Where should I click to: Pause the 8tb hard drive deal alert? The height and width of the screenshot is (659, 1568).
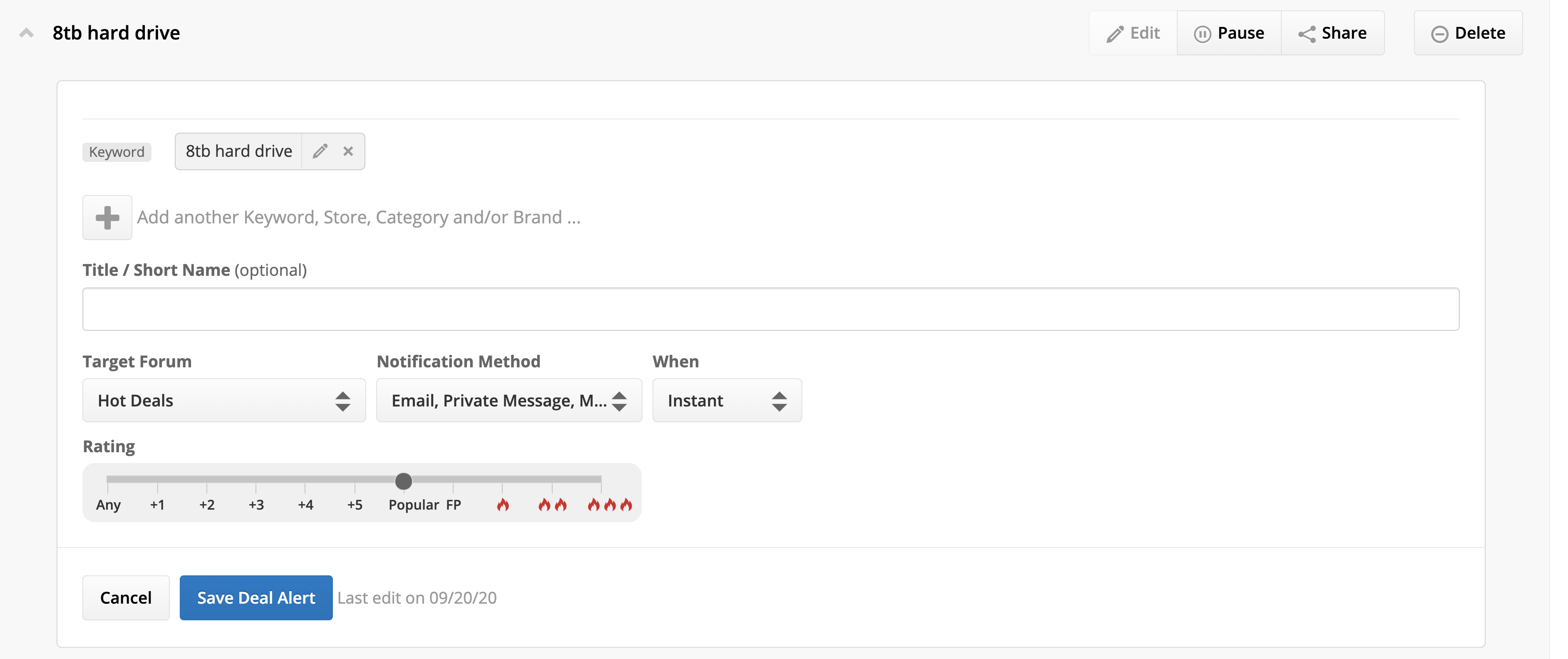click(x=1229, y=33)
